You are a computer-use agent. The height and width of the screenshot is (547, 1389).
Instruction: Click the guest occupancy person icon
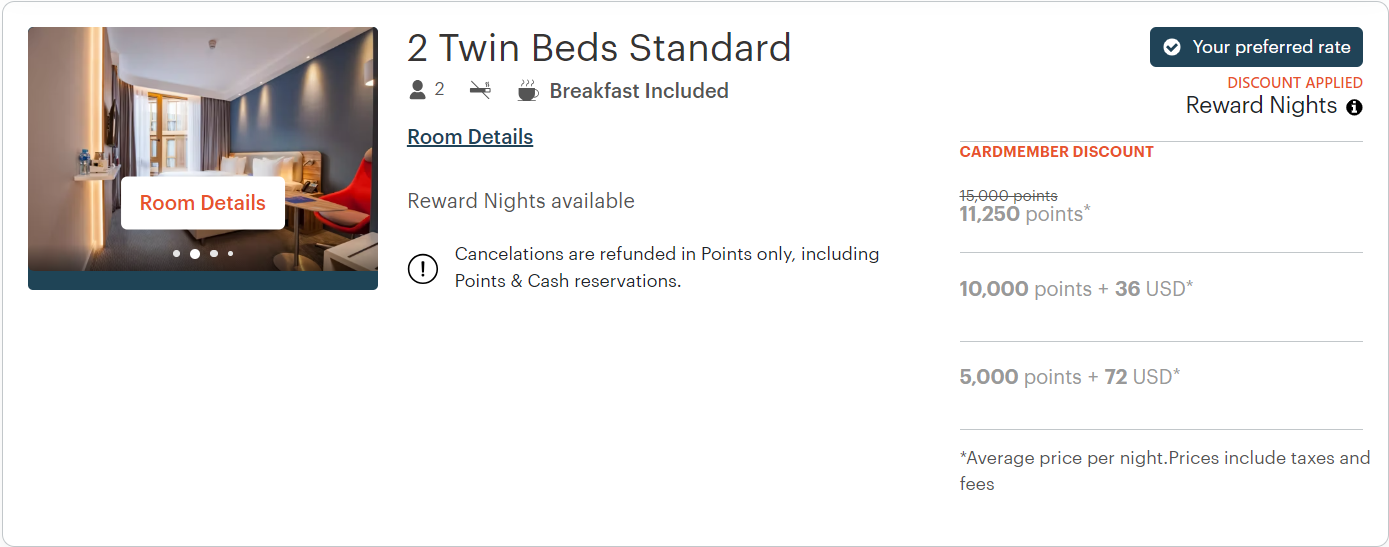418,90
